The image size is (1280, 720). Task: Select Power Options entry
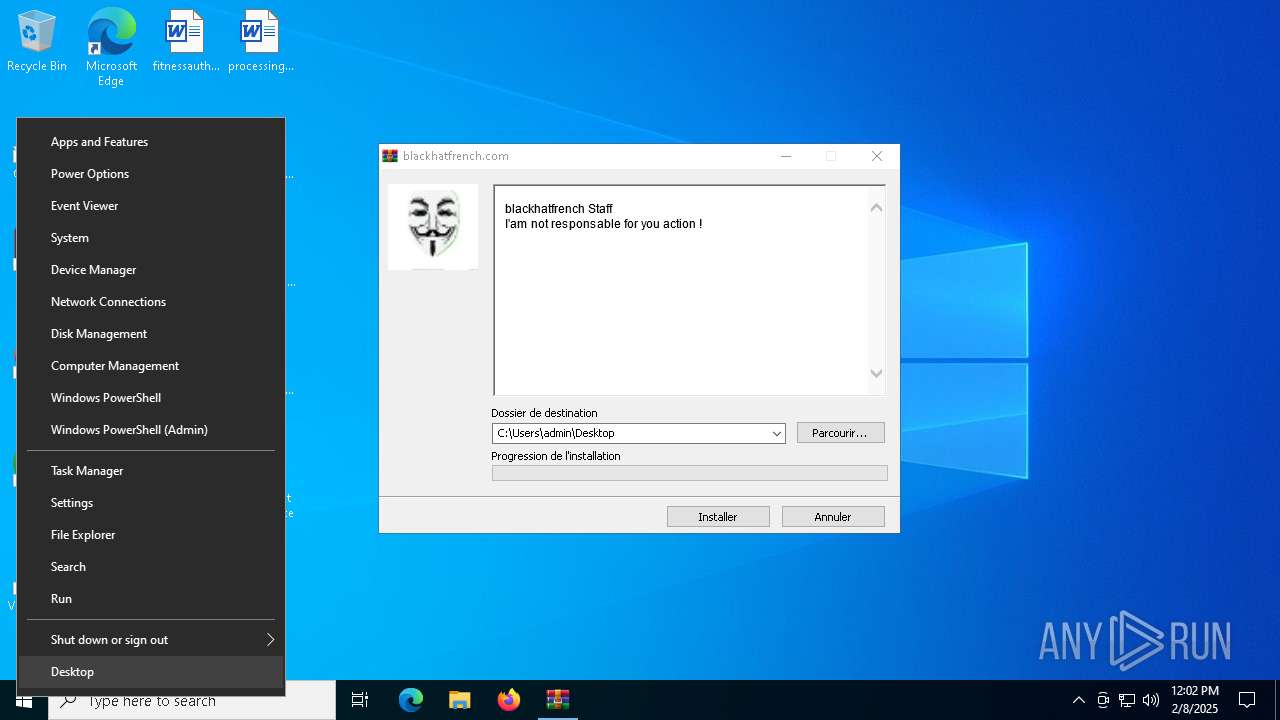click(151, 174)
